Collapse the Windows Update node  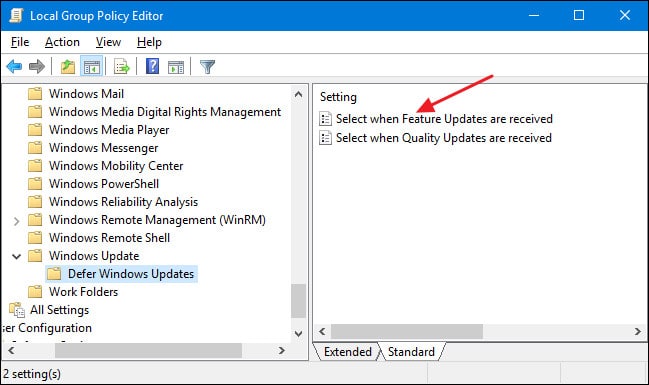(x=17, y=256)
